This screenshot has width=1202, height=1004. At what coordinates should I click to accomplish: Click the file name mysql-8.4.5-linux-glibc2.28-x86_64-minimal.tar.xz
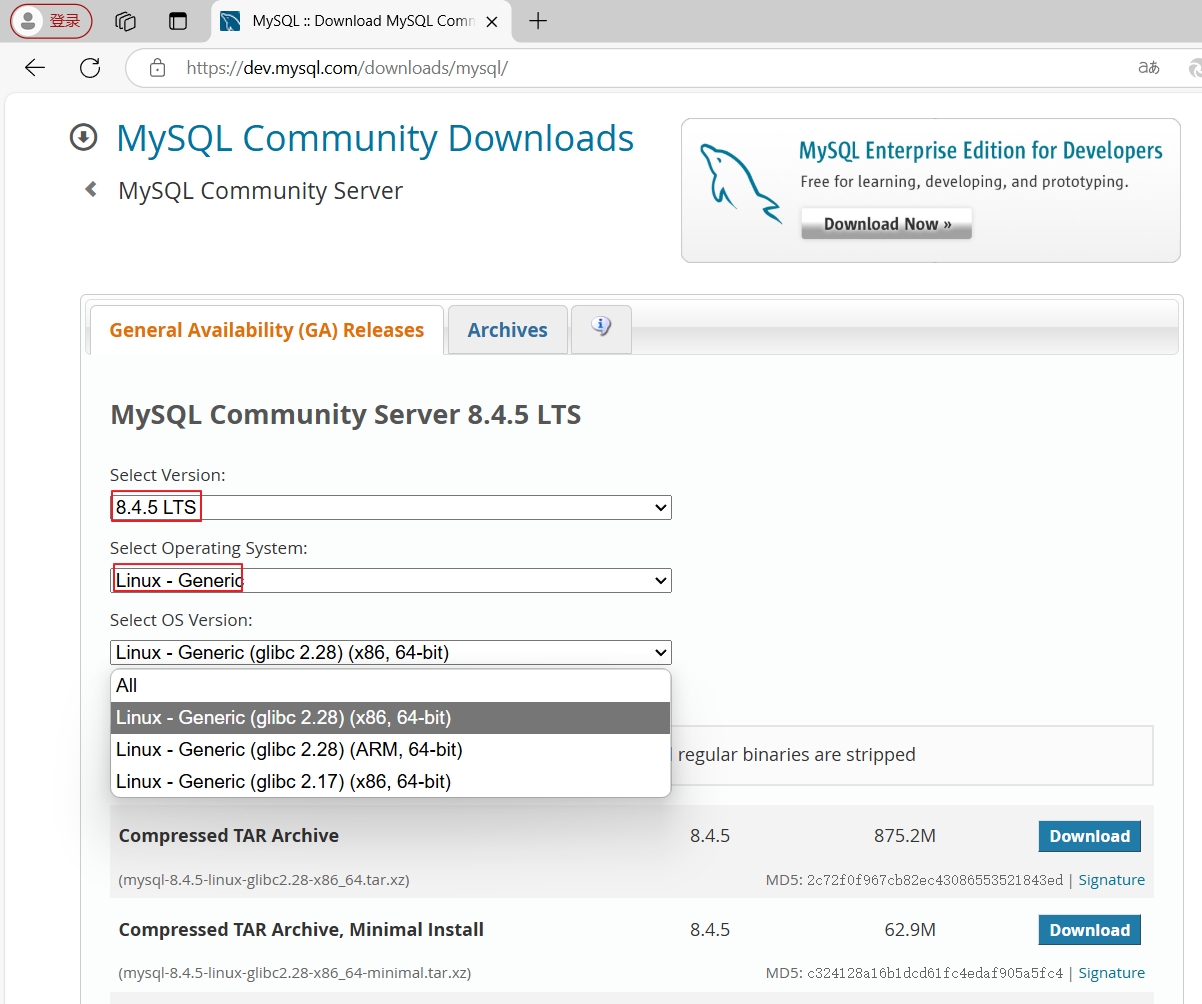pyautogui.click(x=294, y=972)
